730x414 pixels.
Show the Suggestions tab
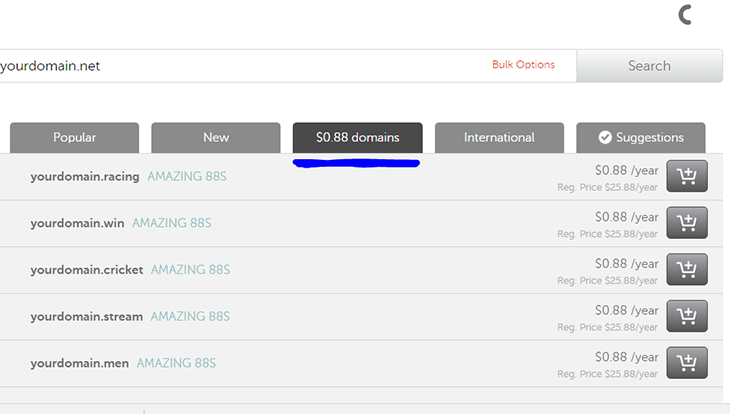pos(641,137)
